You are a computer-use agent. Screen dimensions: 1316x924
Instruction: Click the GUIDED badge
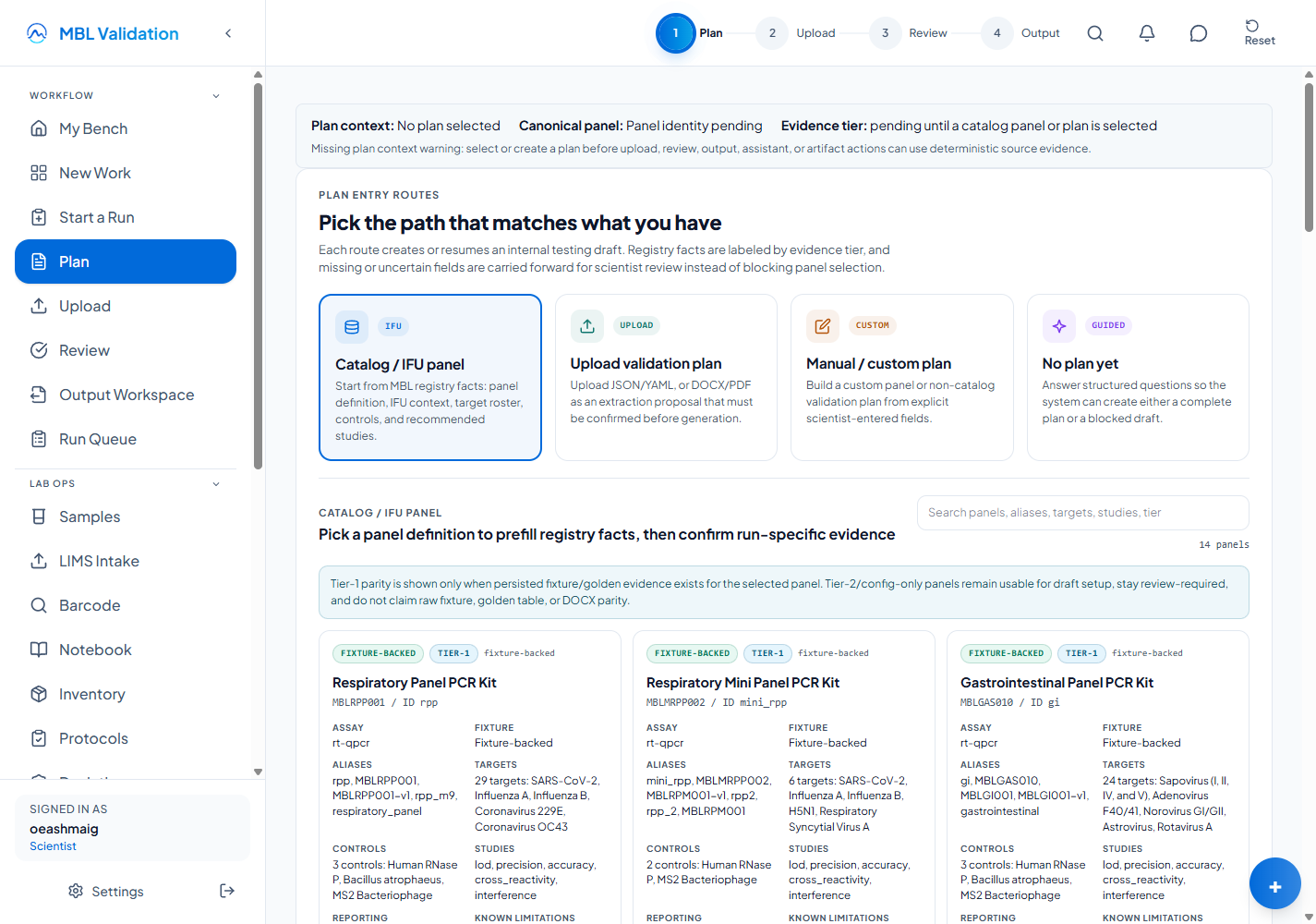(x=1108, y=325)
